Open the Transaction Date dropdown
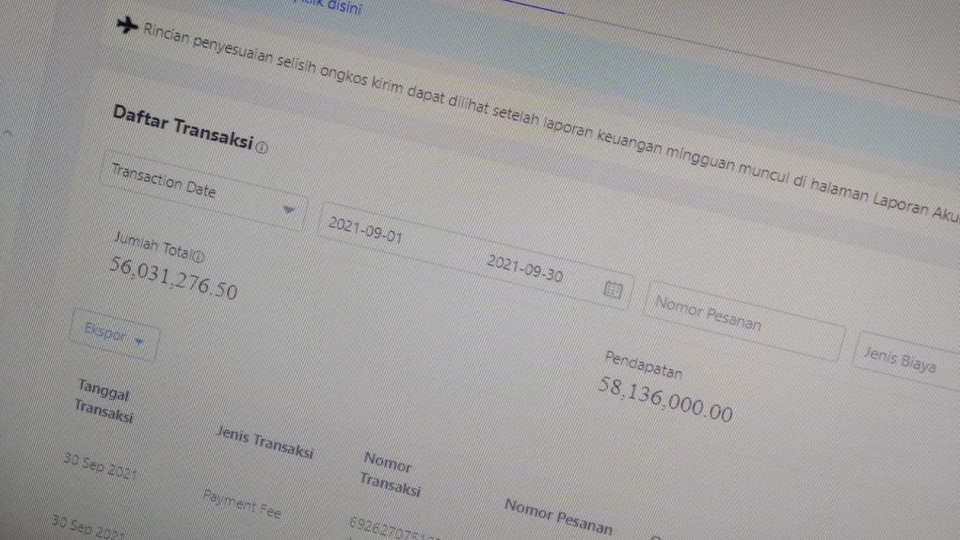The height and width of the screenshot is (540, 960). 203,190
